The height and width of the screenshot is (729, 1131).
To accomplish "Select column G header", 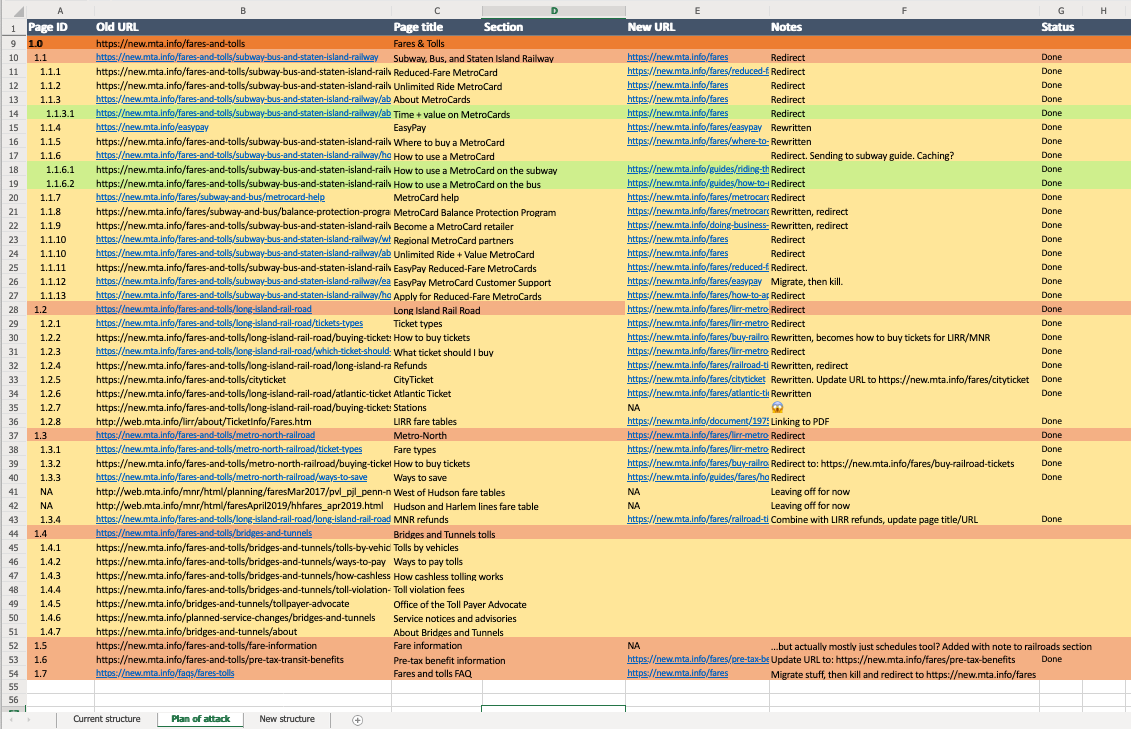I will (1061, 11).
